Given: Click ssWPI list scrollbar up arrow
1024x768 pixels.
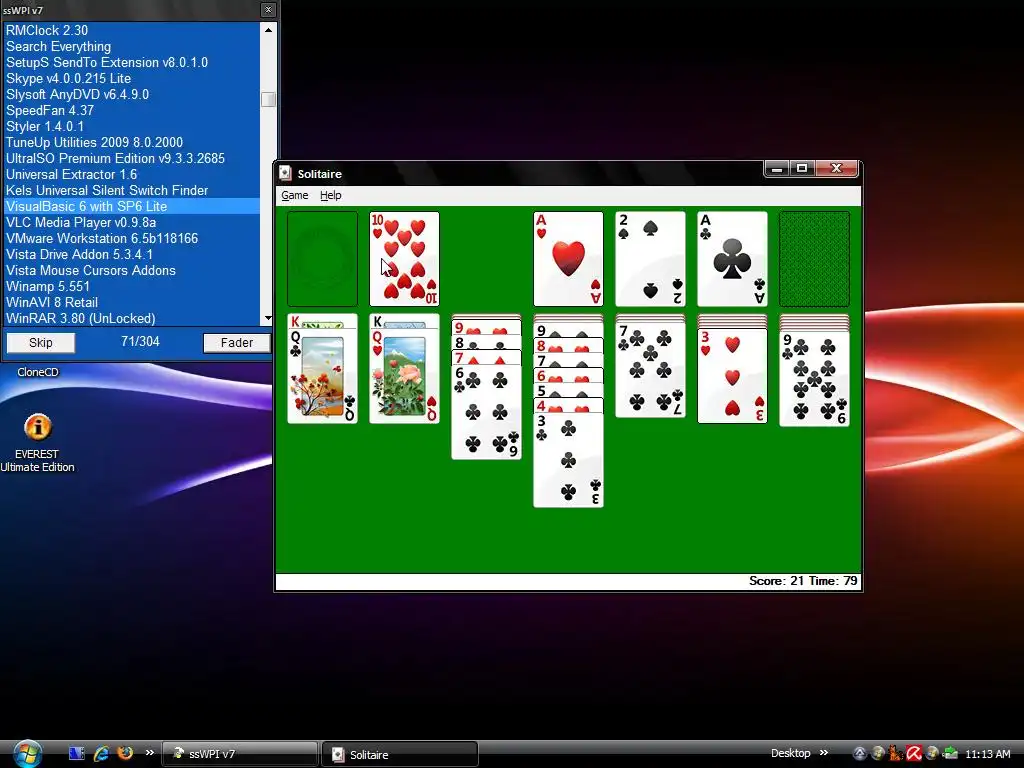Looking at the screenshot, I should point(268,30).
